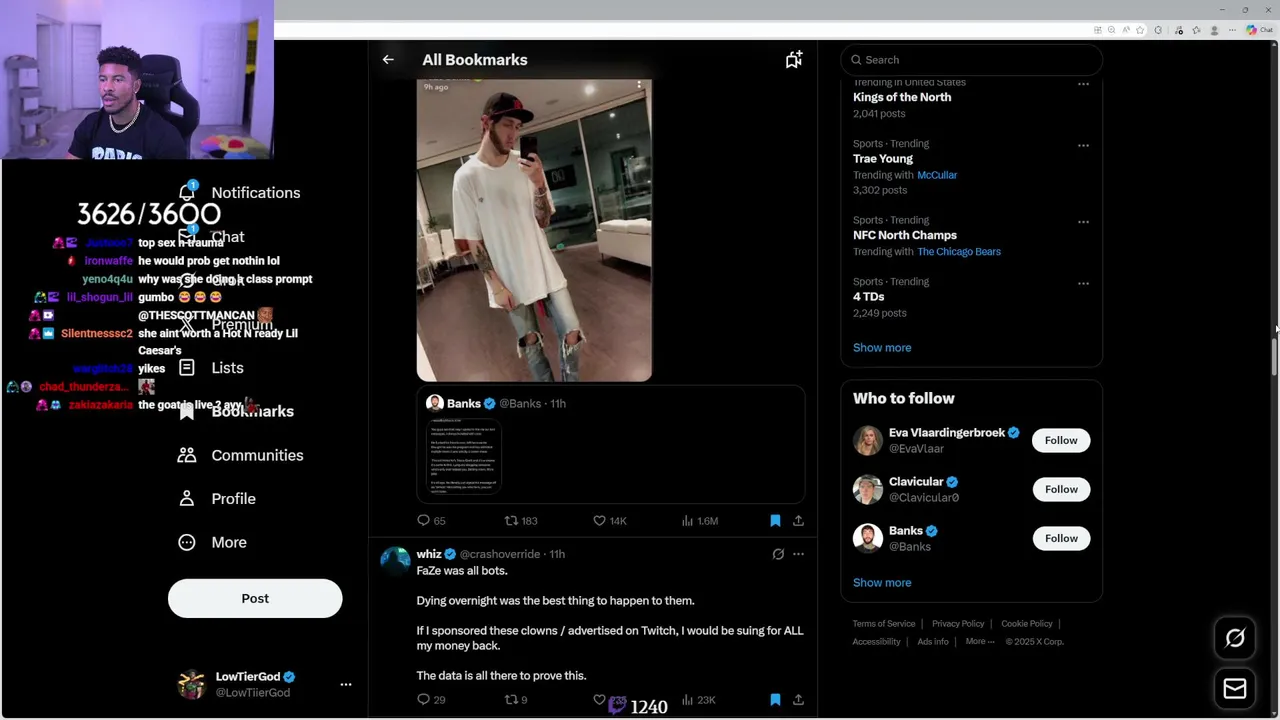The width and height of the screenshot is (1280, 720).
Task: Open more options on whiz post
Action: point(798,554)
